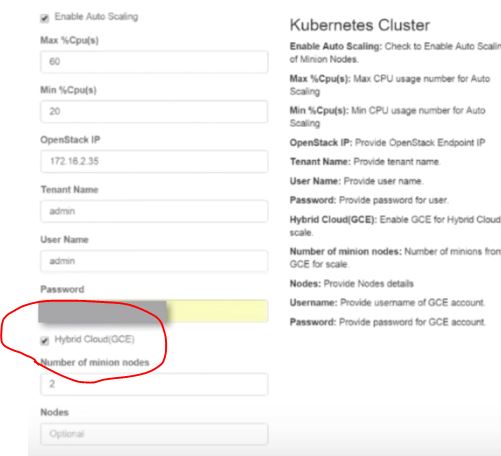The height and width of the screenshot is (456, 501).
Task: Uncheck the Enable Auto Scaling checkbox
Action: [45, 18]
